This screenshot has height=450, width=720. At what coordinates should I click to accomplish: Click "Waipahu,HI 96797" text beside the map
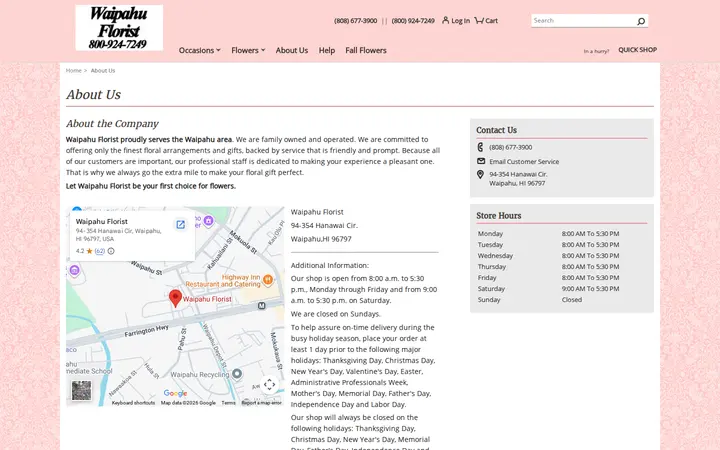click(x=321, y=239)
